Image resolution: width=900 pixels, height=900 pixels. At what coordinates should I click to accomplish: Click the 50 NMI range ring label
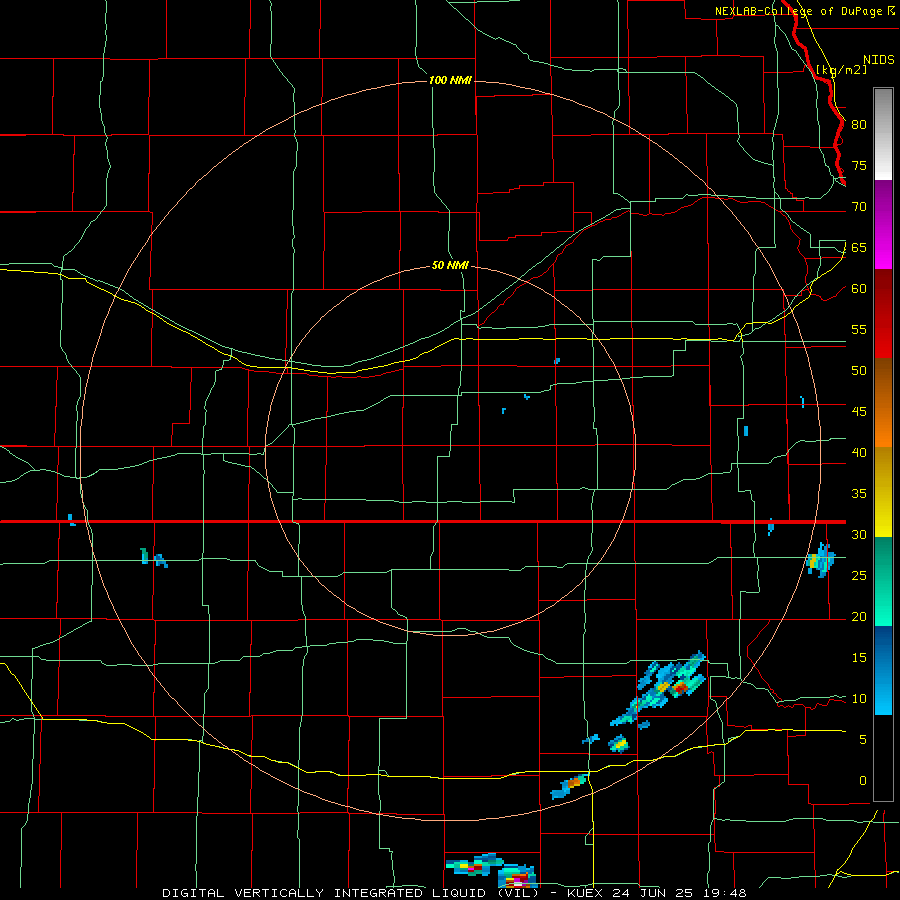[450, 265]
